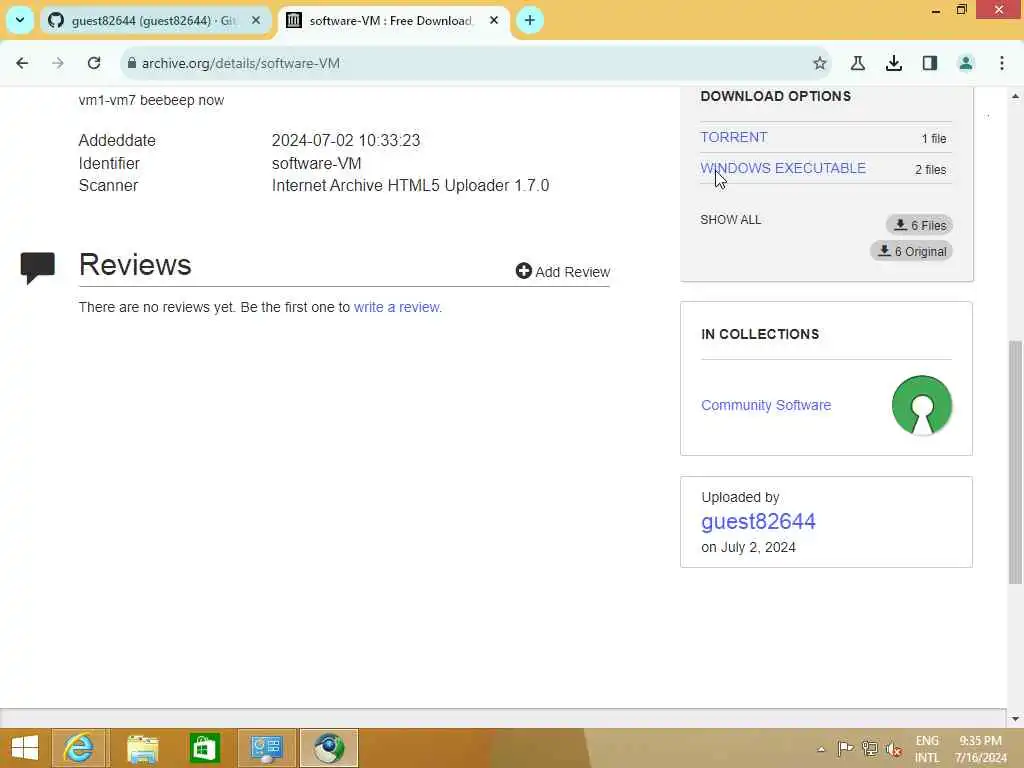1024x768 pixels.
Task: Open the control panel taskbar app
Action: [266, 748]
